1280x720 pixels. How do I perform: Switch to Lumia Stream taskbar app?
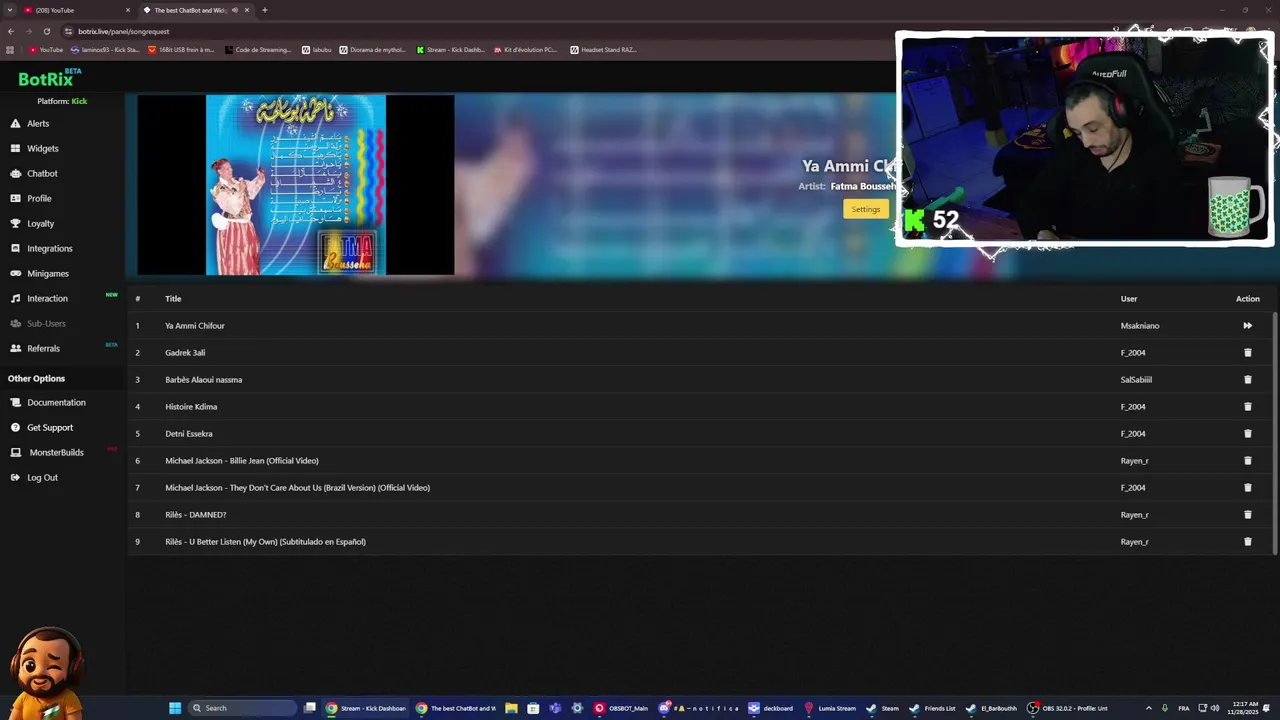(x=830, y=708)
